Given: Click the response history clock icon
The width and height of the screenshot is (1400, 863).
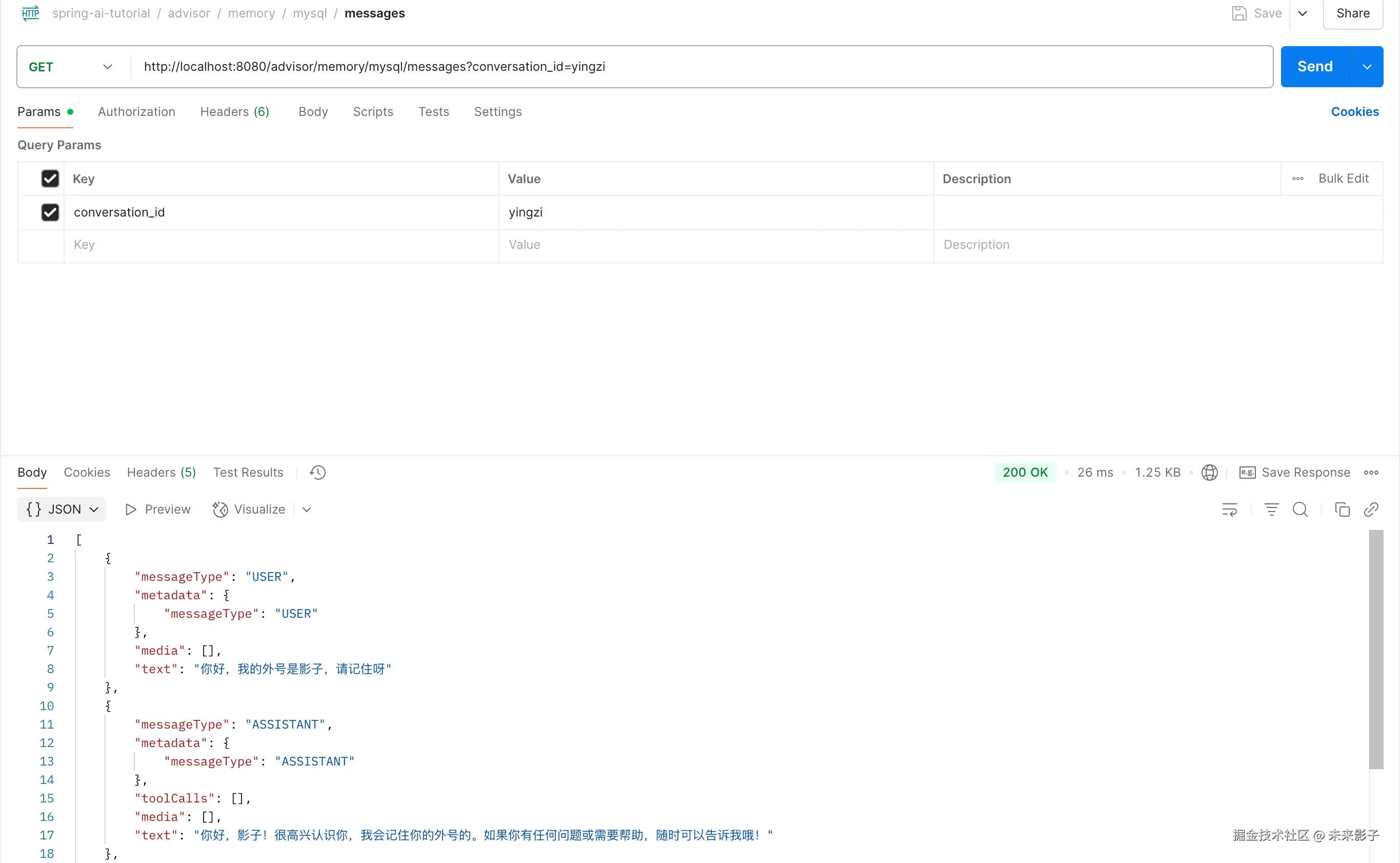Looking at the screenshot, I should [318, 473].
